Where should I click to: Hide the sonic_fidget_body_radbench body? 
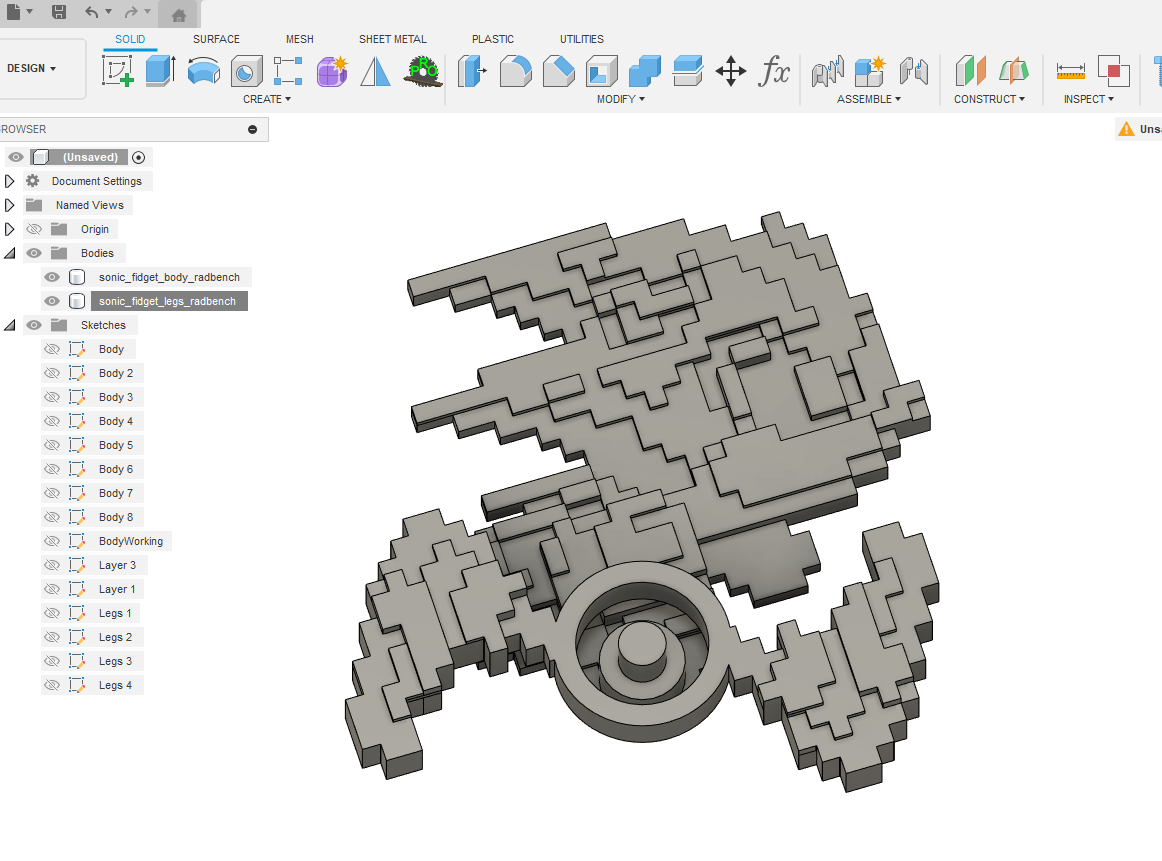(x=50, y=276)
